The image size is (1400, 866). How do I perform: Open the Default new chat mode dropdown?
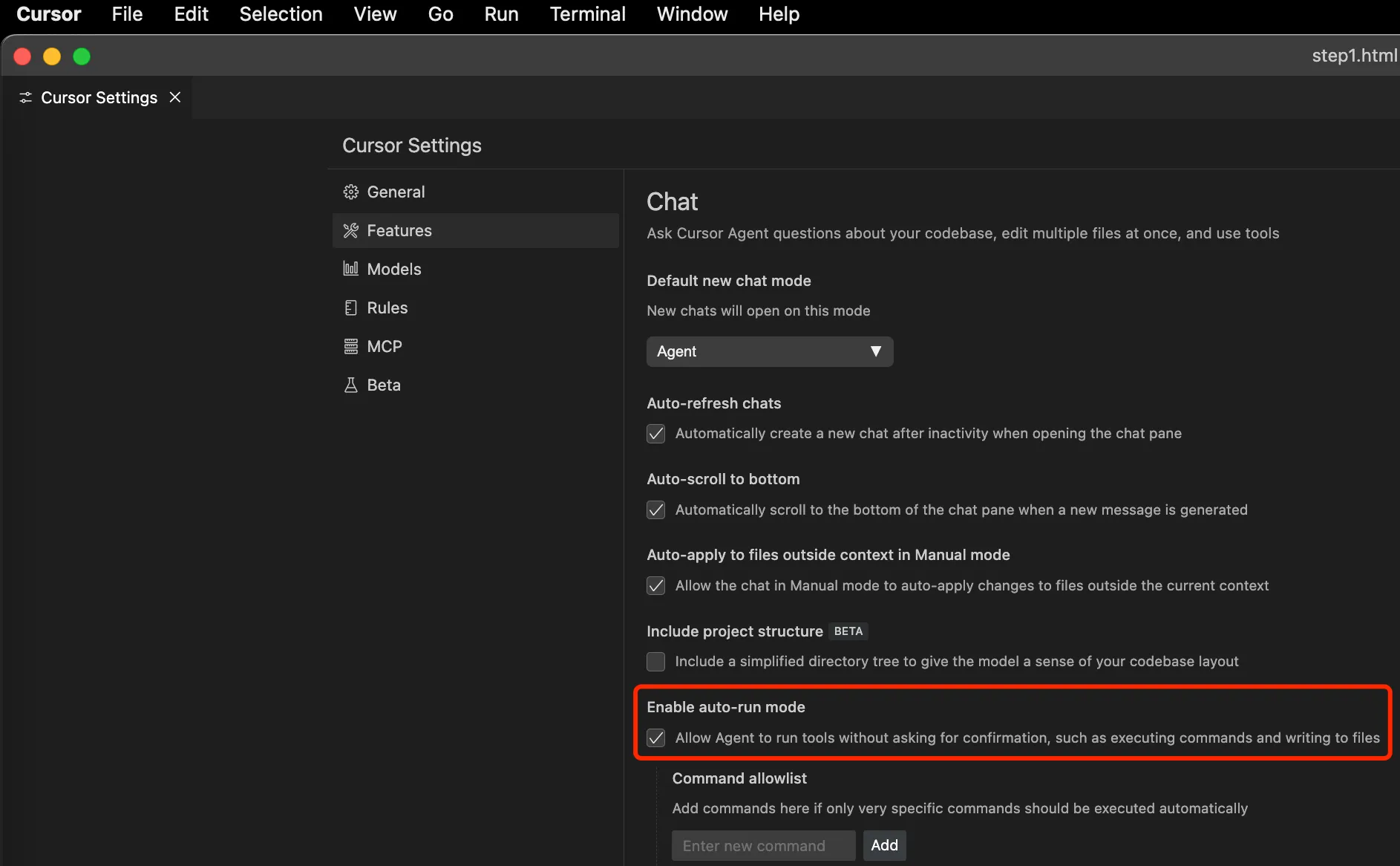tap(770, 351)
